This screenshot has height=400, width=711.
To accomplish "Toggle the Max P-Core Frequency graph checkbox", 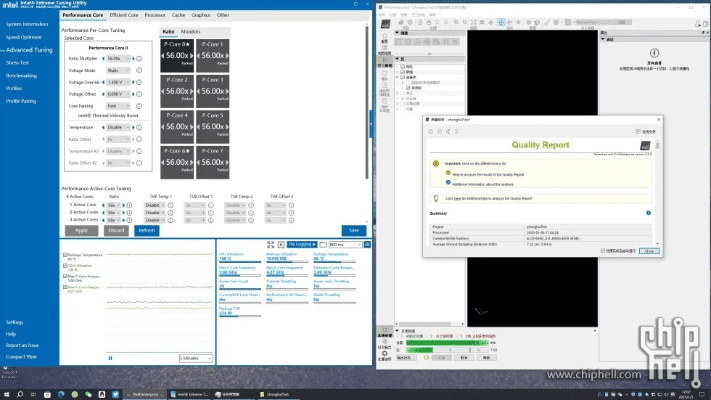I will (65, 277).
